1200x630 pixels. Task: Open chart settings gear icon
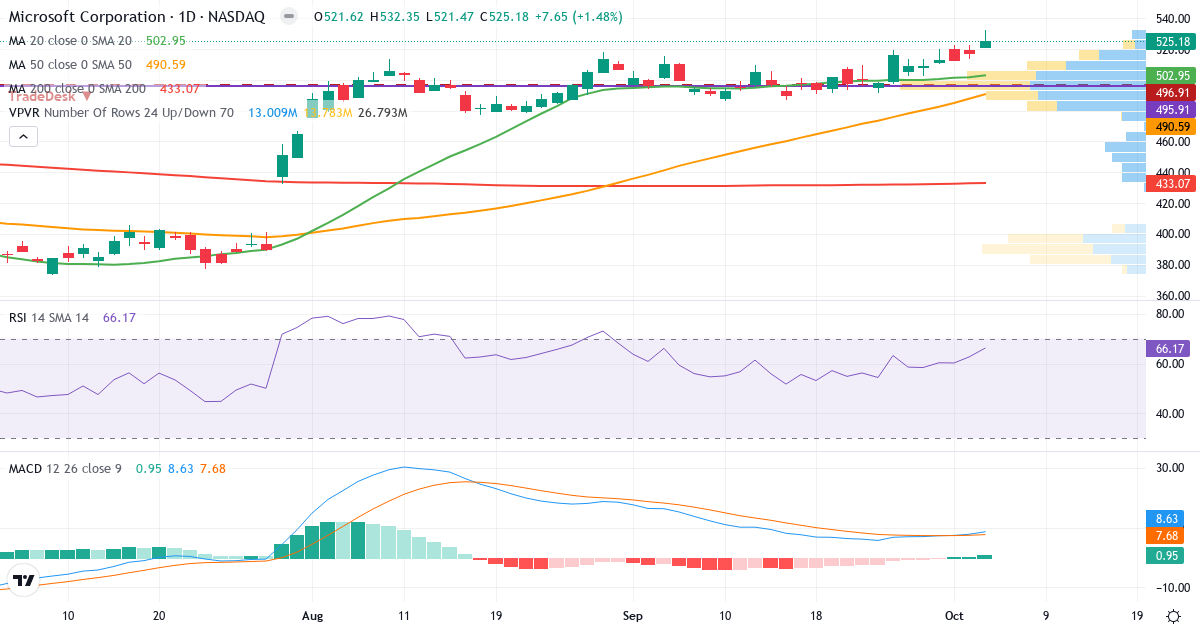pos(1172,616)
